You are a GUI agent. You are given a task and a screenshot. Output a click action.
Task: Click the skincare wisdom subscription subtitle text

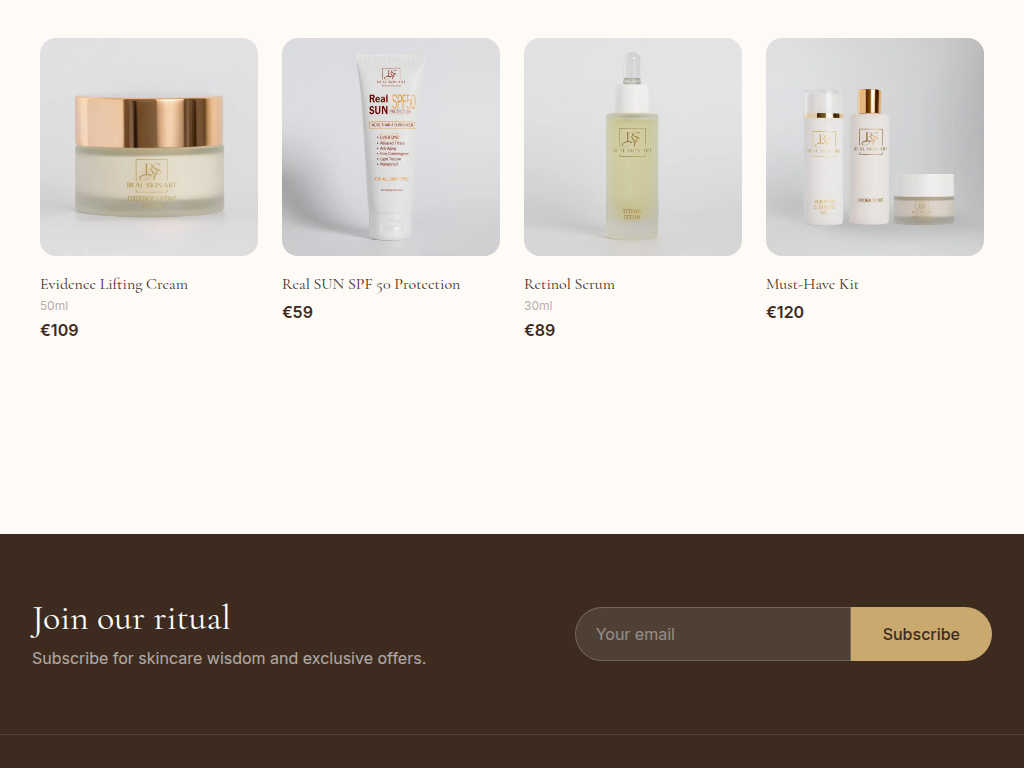[x=229, y=658]
